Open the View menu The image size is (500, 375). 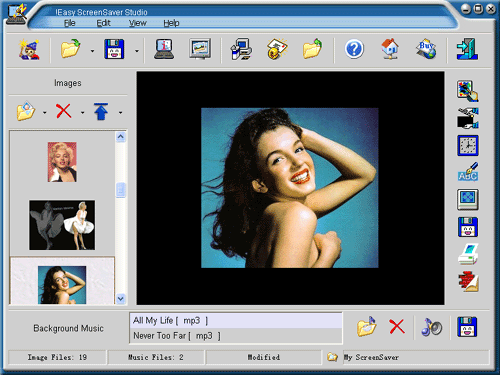point(138,23)
